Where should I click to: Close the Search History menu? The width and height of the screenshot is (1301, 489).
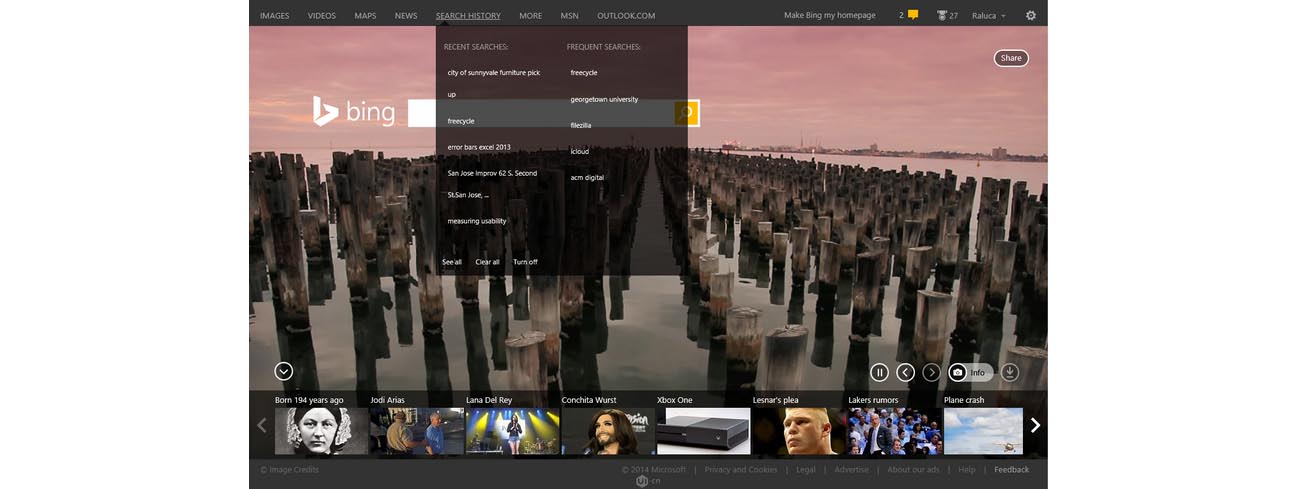point(468,16)
